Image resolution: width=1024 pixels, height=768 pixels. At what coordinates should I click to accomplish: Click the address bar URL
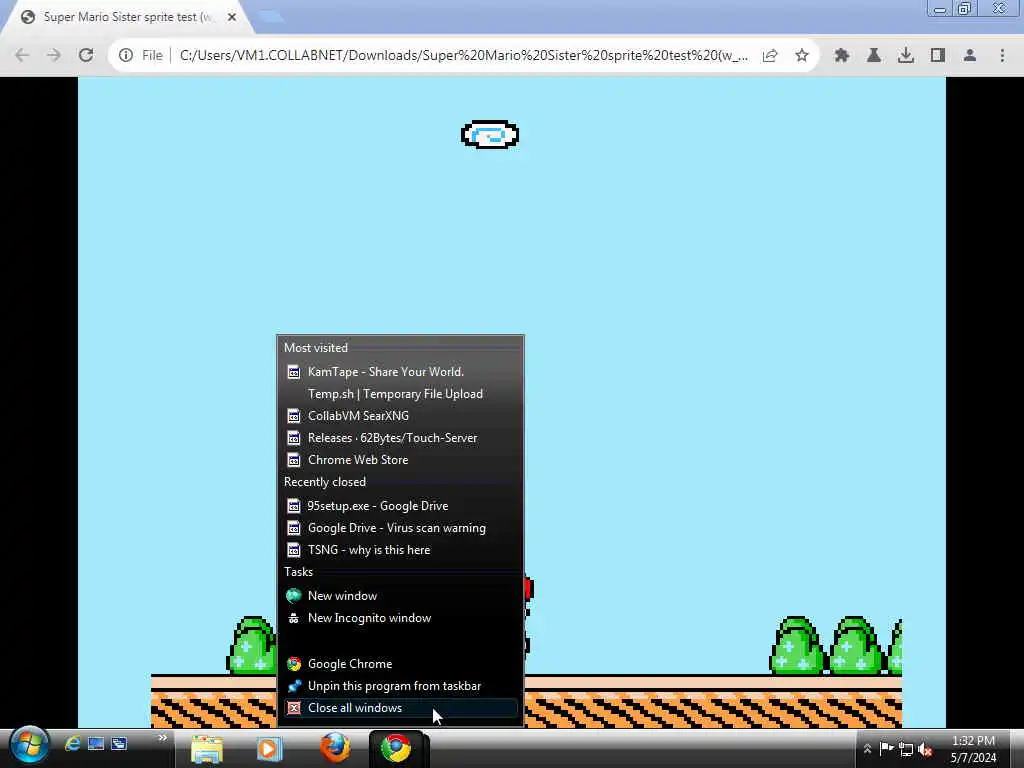(x=464, y=56)
